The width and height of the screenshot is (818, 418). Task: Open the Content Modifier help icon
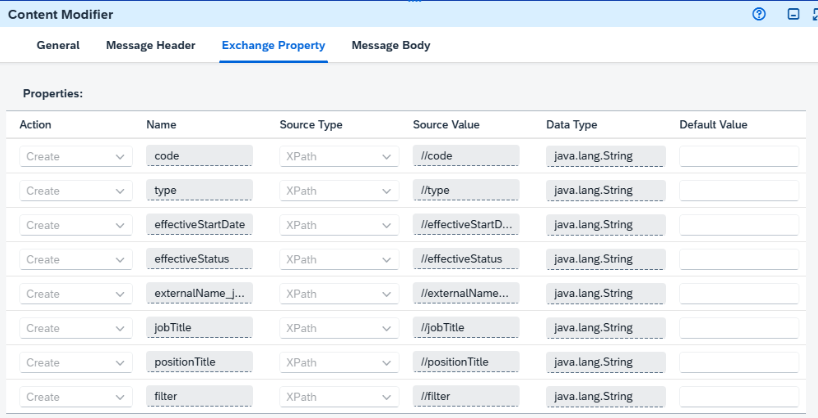tap(759, 14)
